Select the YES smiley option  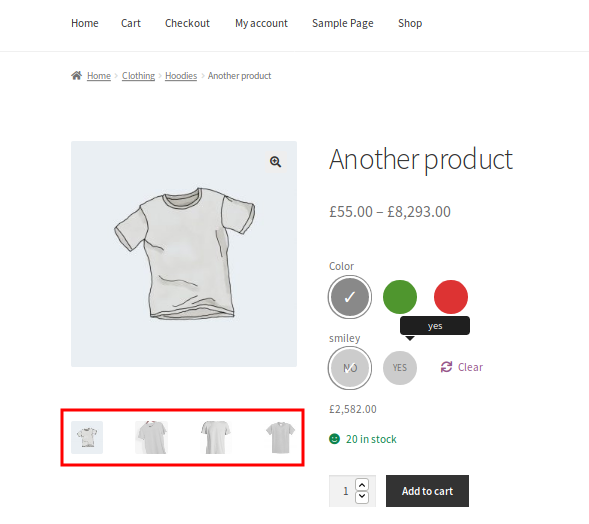(x=400, y=368)
